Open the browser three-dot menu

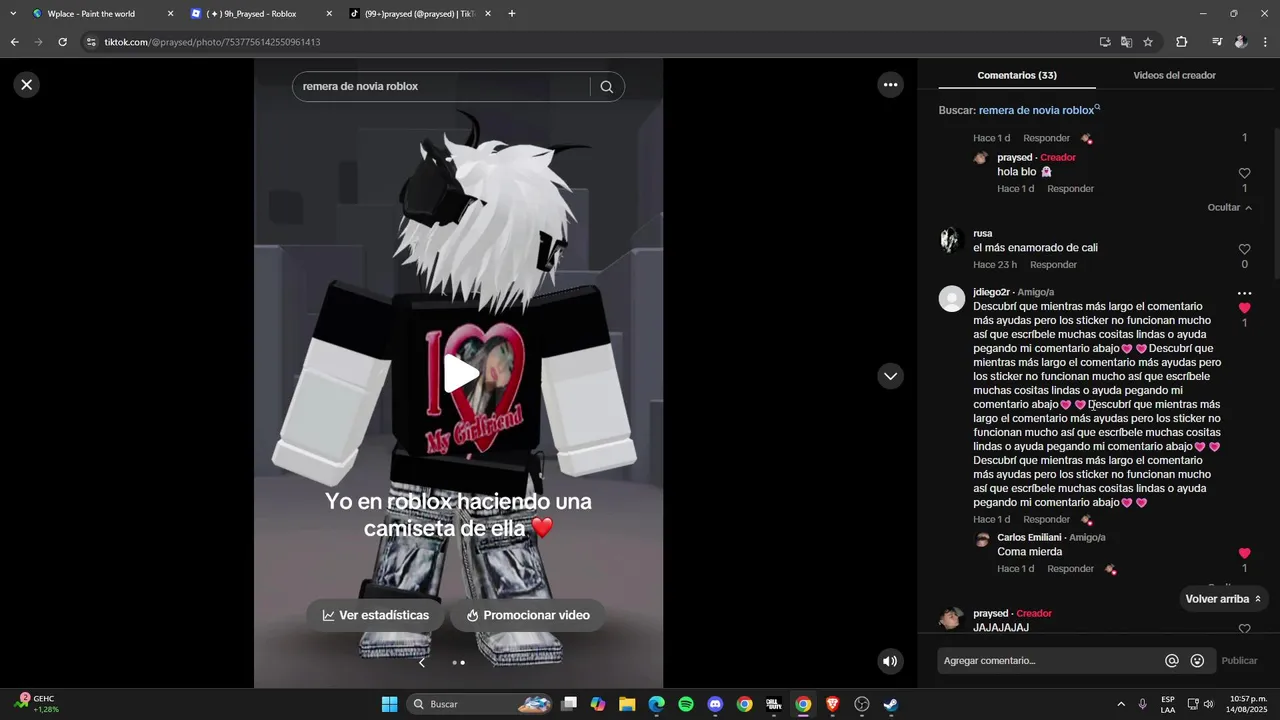pyautogui.click(x=1265, y=42)
